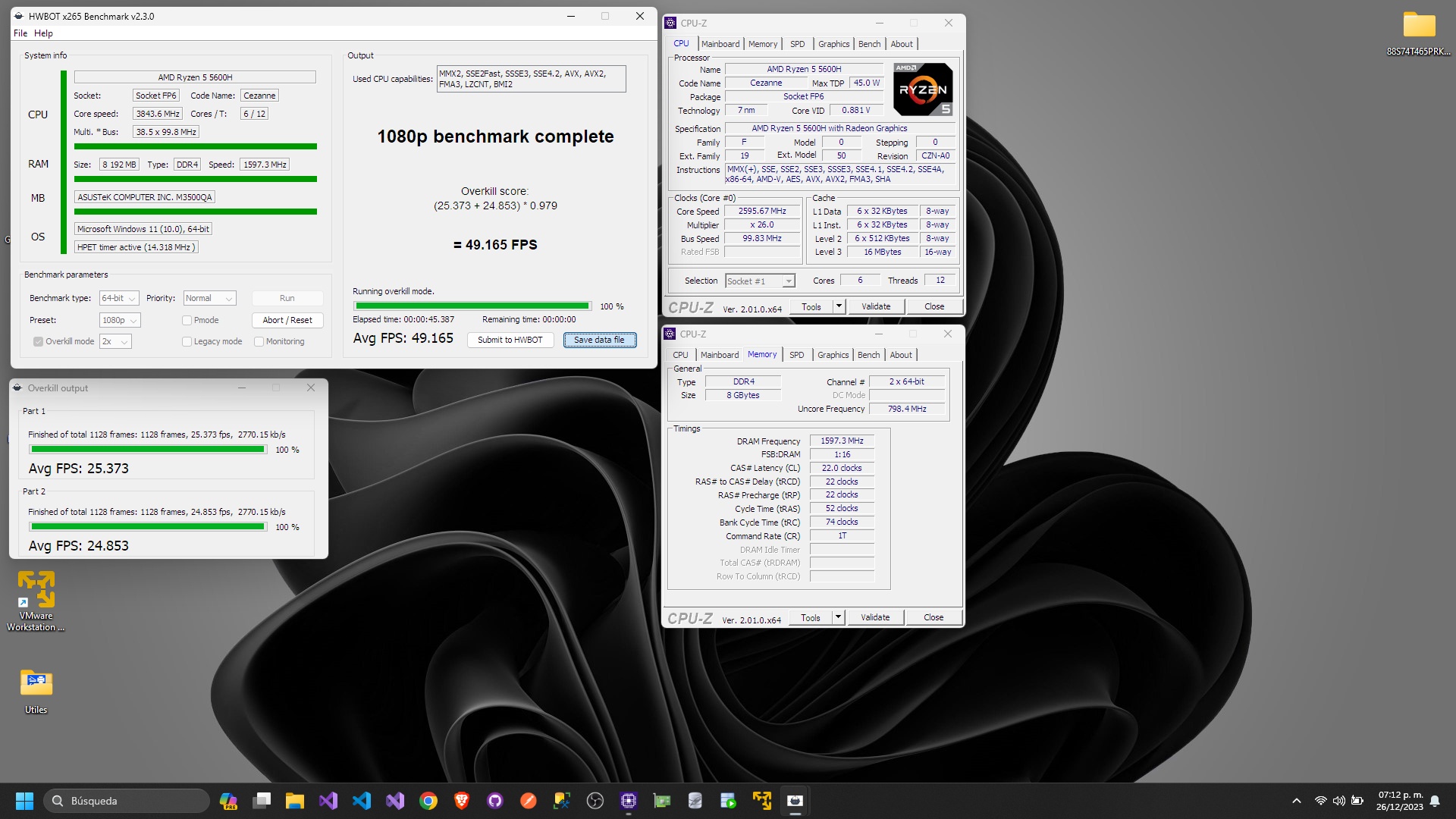The width and height of the screenshot is (1456, 819).
Task: Open the Help menu in HWBOT
Action: [x=43, y=33]
